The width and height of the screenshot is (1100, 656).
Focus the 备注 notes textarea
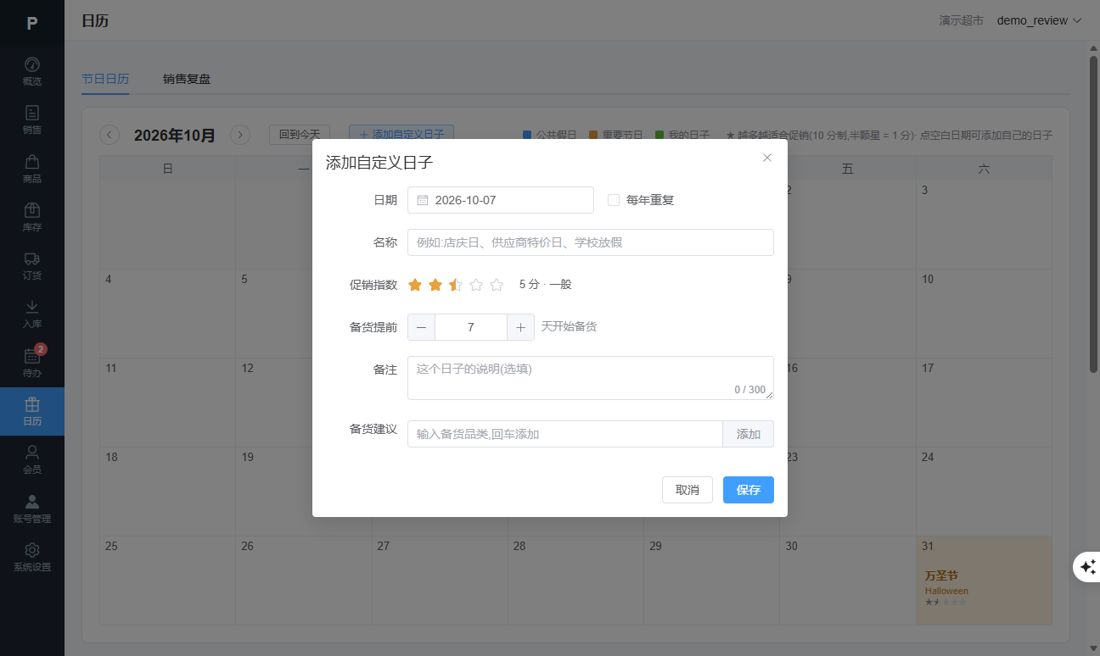(590, 378)
